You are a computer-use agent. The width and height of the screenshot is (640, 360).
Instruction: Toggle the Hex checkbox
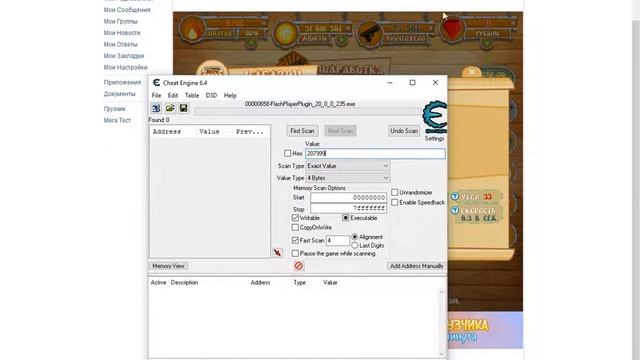click(287, 153)
